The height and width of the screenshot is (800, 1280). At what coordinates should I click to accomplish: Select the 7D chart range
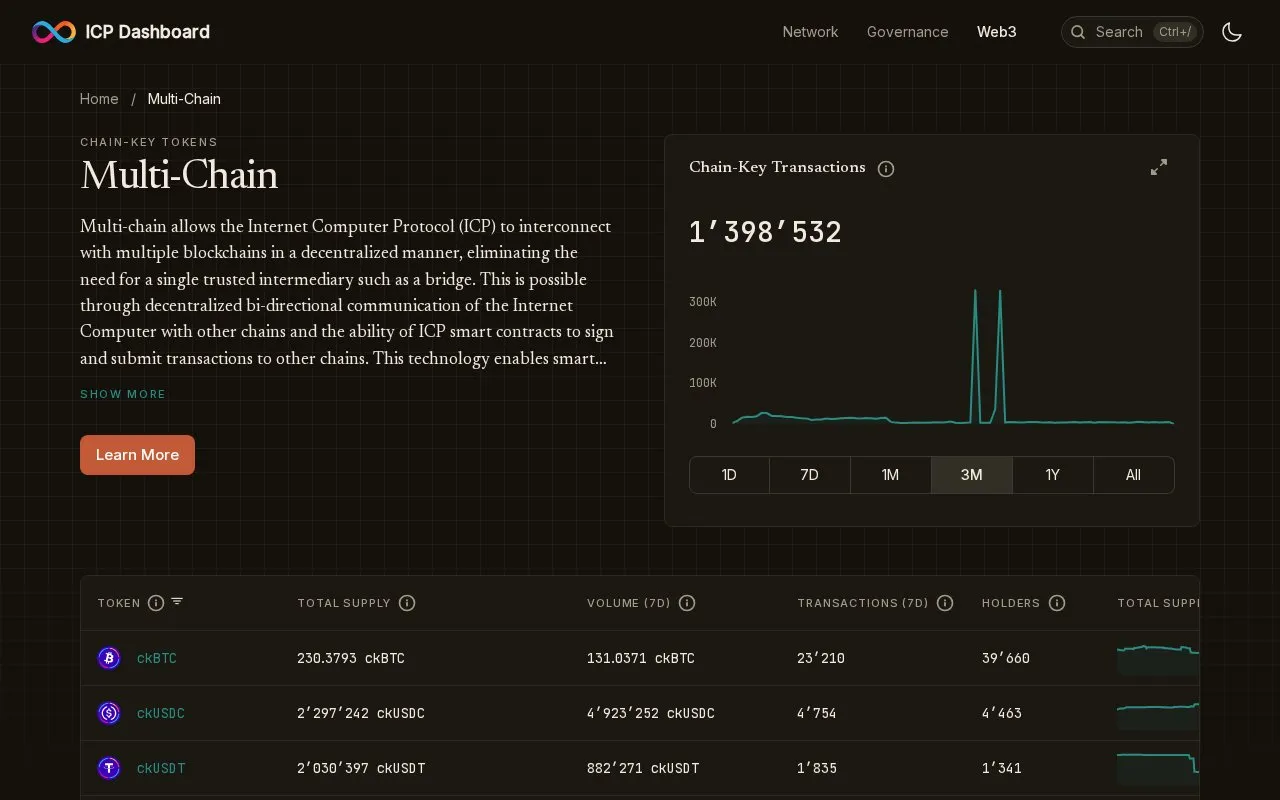(x=810, y=475)
